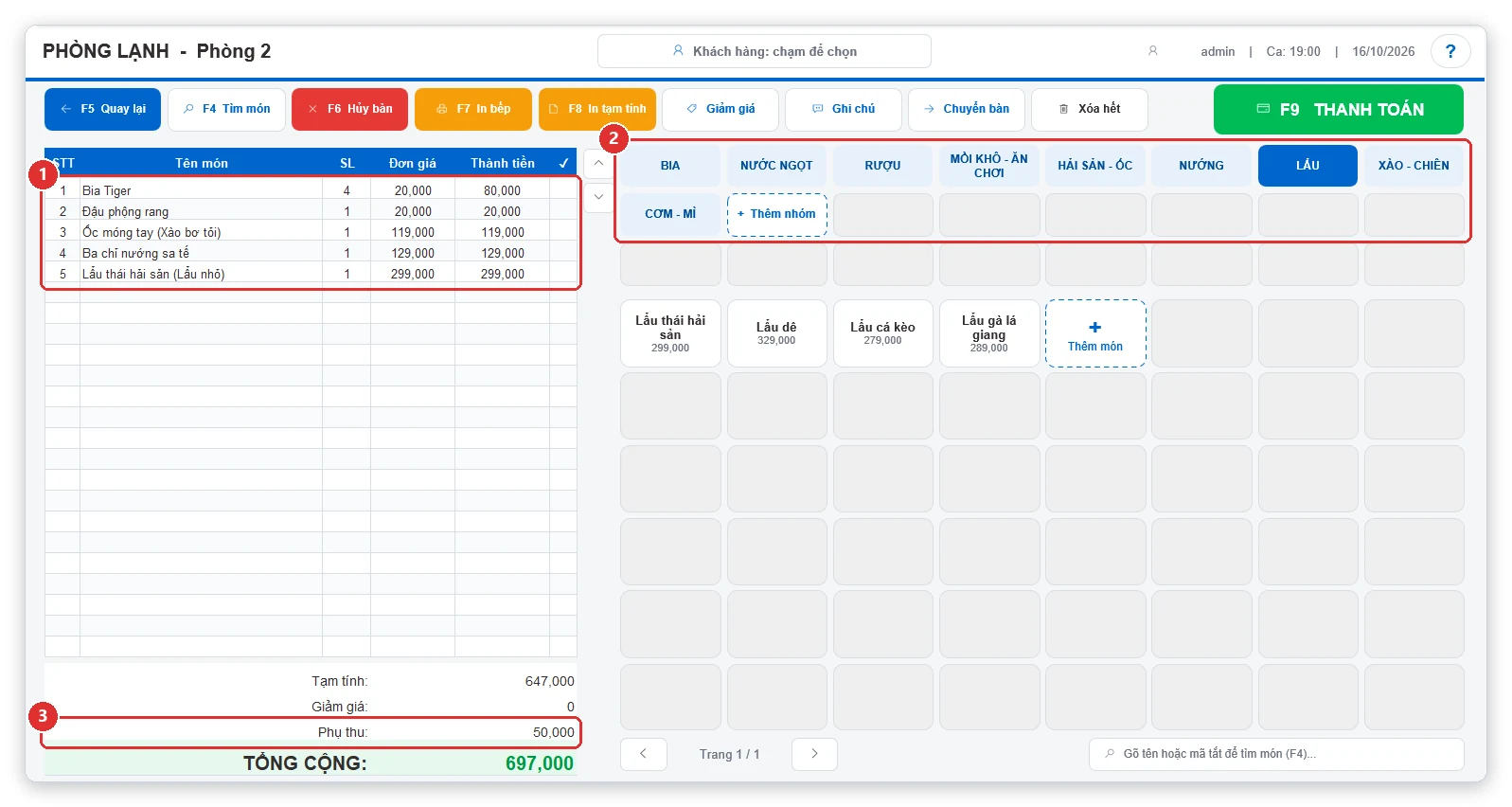
Task: Add Lẩu cá kèo dish
Action: click(x=882, y=333)
